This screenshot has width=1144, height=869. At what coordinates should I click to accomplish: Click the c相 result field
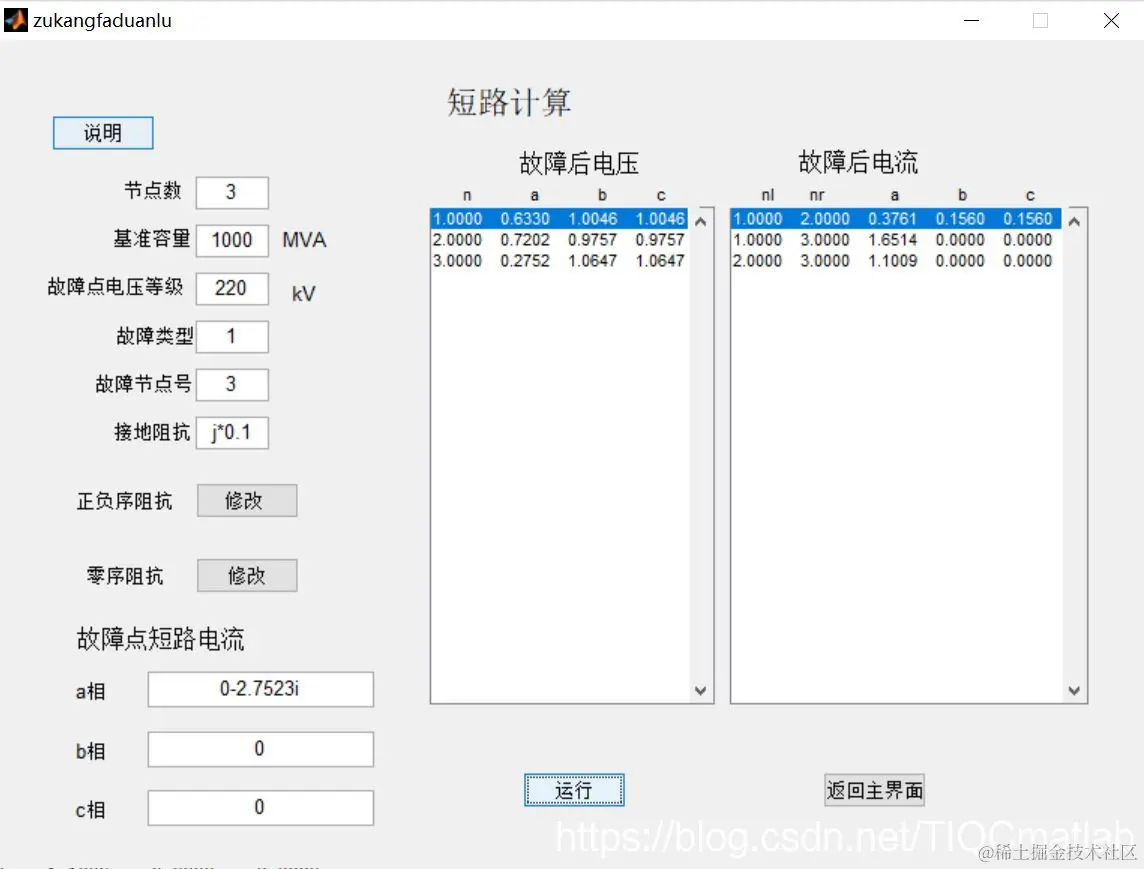click(259, 808)
